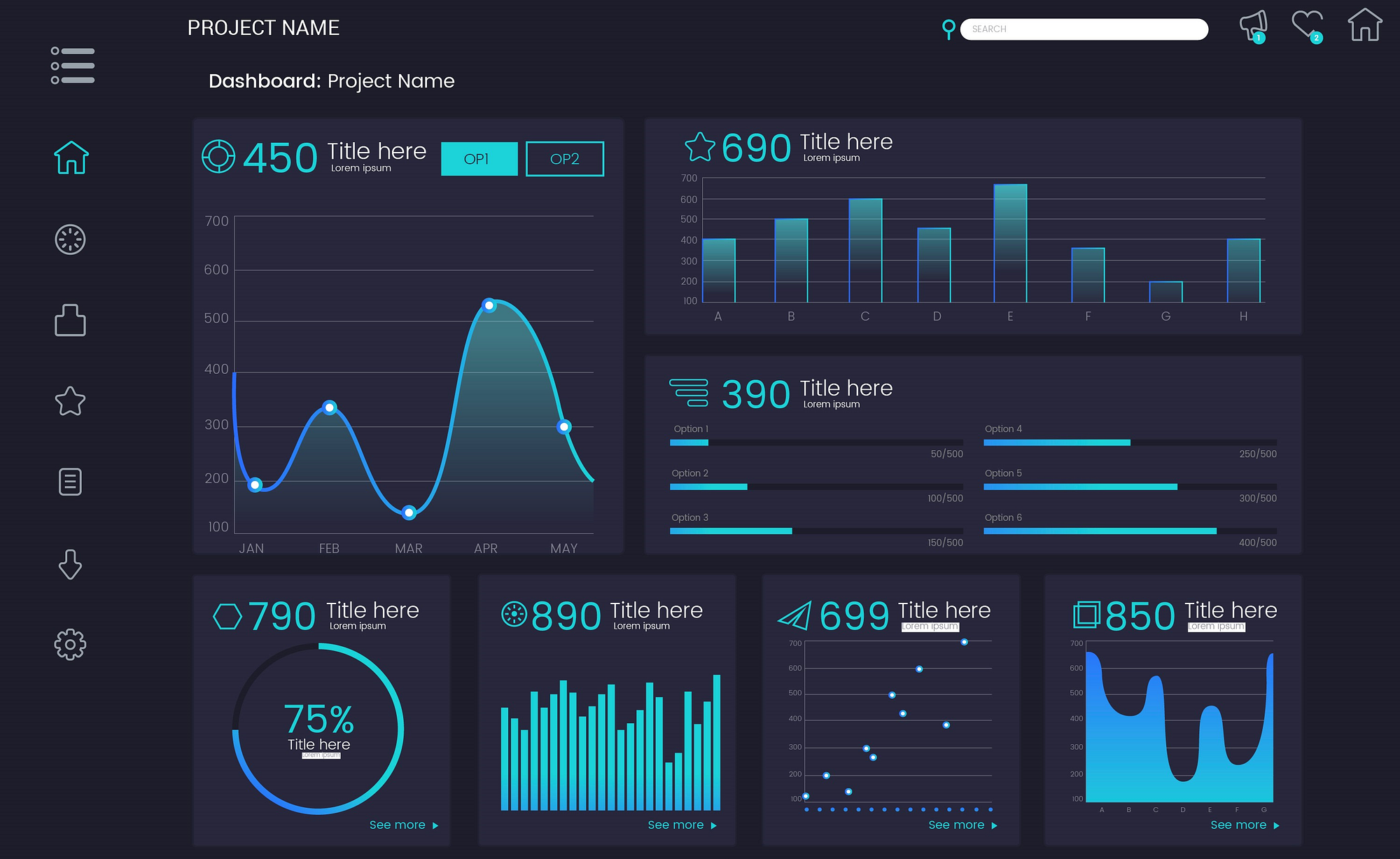
Task: Click the briefcase icon in the sidebar
Action: (70, 321)
